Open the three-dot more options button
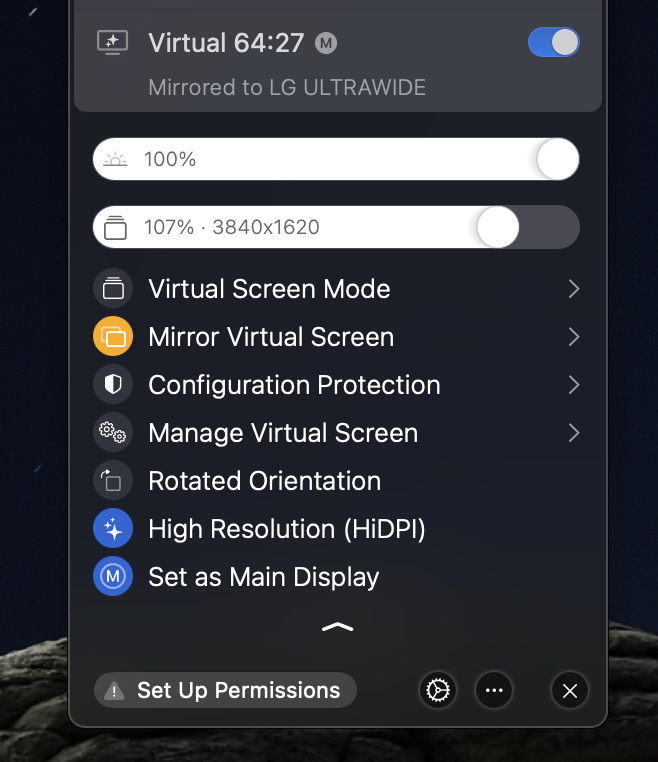The width and height of the screenshot is (658, 762). click(494, 690)
